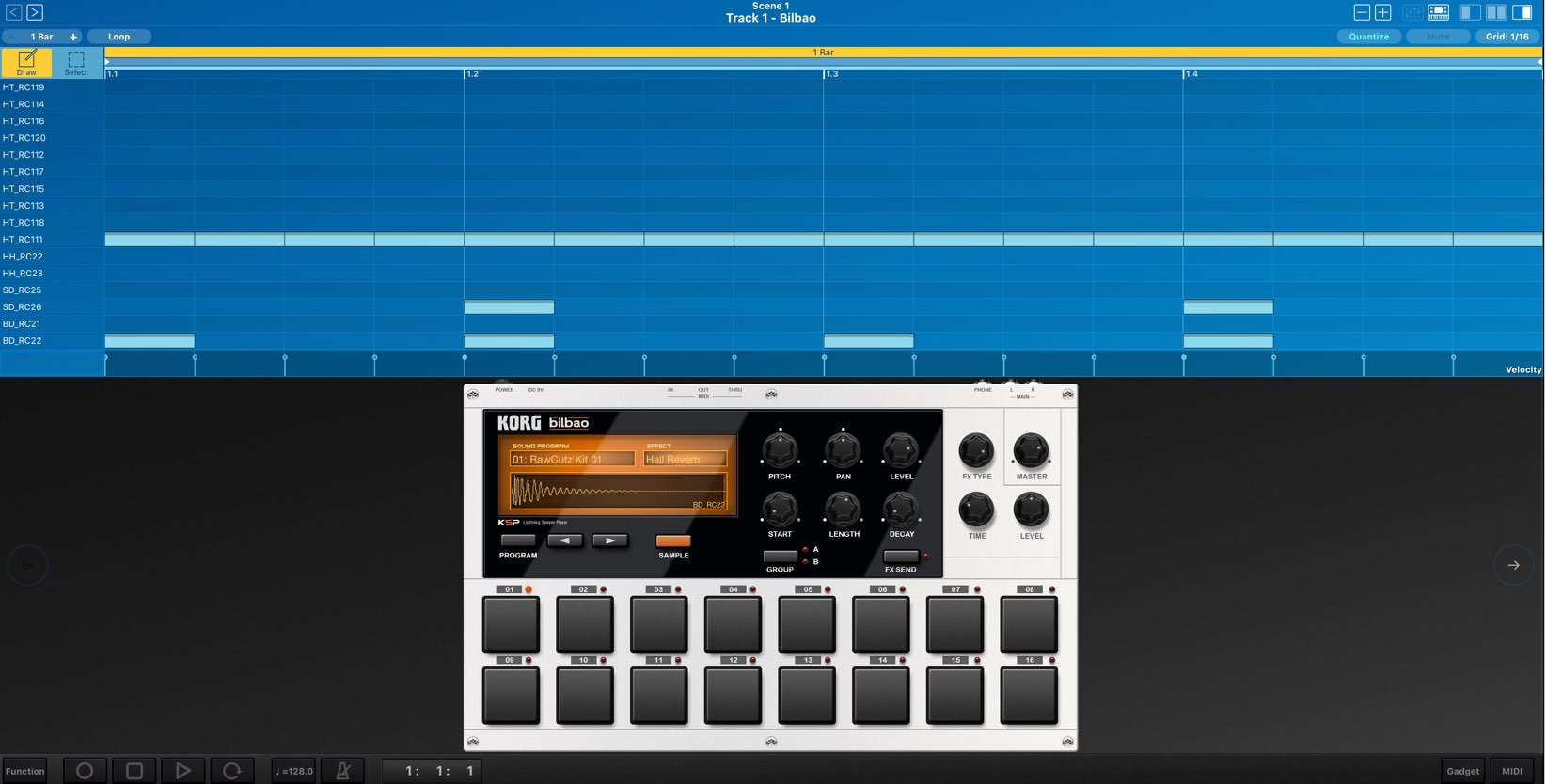This screenshot has height=784, width=1546.
Task: Open the 01: RawCutz Kit 01 program selector
Action: 573,460
